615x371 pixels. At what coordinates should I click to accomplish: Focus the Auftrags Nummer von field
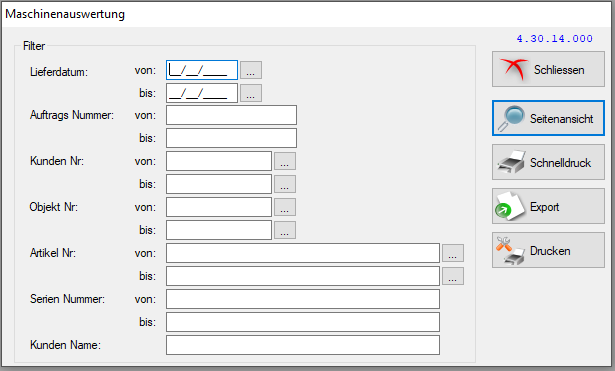(231, 115)
